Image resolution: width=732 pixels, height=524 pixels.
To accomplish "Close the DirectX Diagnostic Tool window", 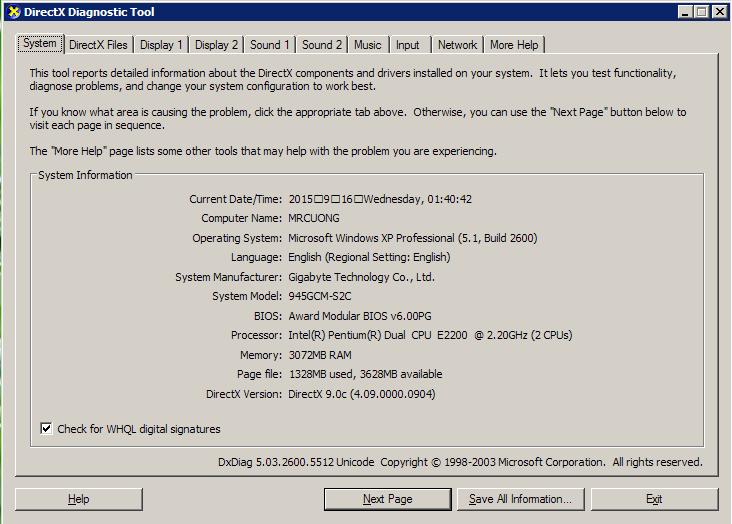I will [719, 12].
